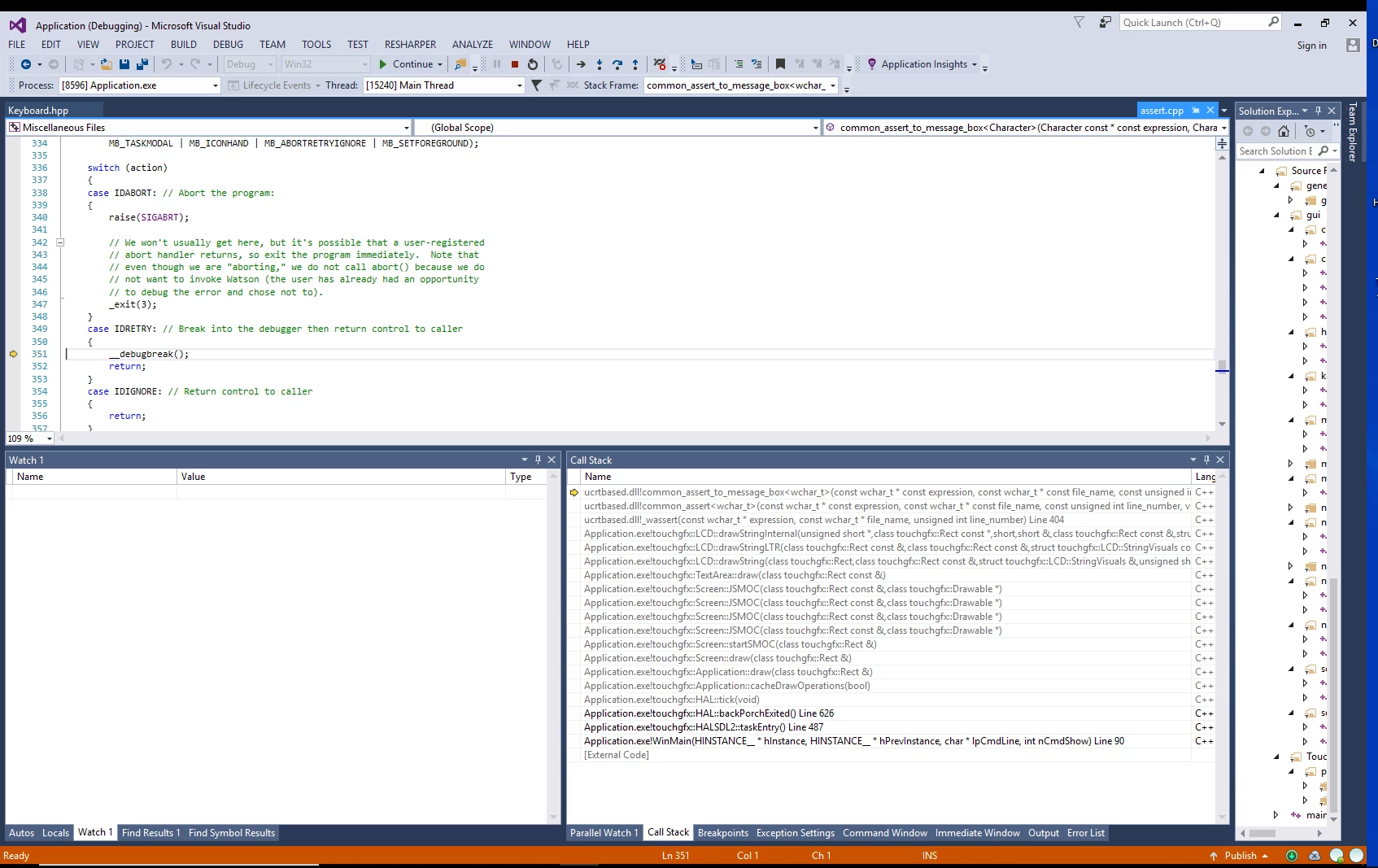Toggle auto-hide pin on Watch 1 panel
The image size is (1378, 868).
[x=538, y=460]
